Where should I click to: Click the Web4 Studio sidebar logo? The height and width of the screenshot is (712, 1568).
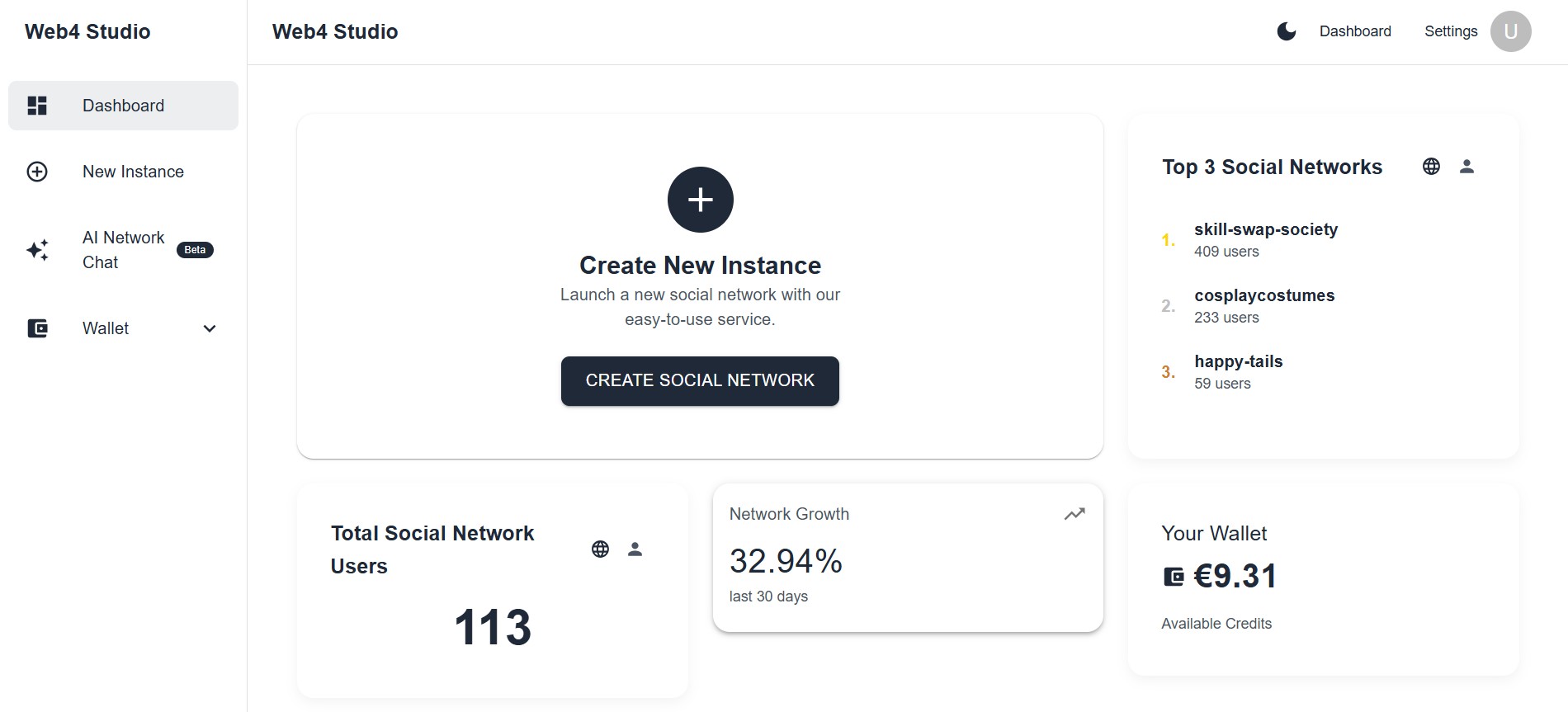(x=87, y=31)
